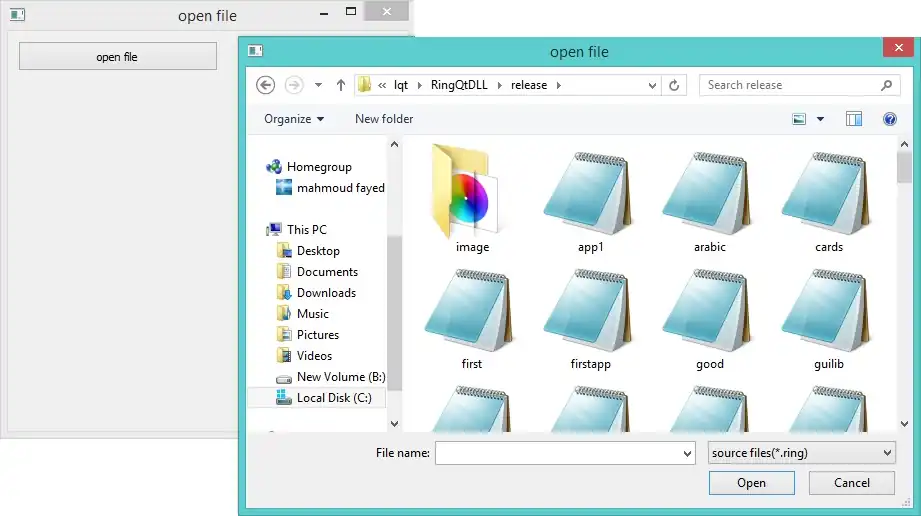Viewport: 921px width, 516px height.
Task: Show the preview pane icon
Action: [853, 119]
